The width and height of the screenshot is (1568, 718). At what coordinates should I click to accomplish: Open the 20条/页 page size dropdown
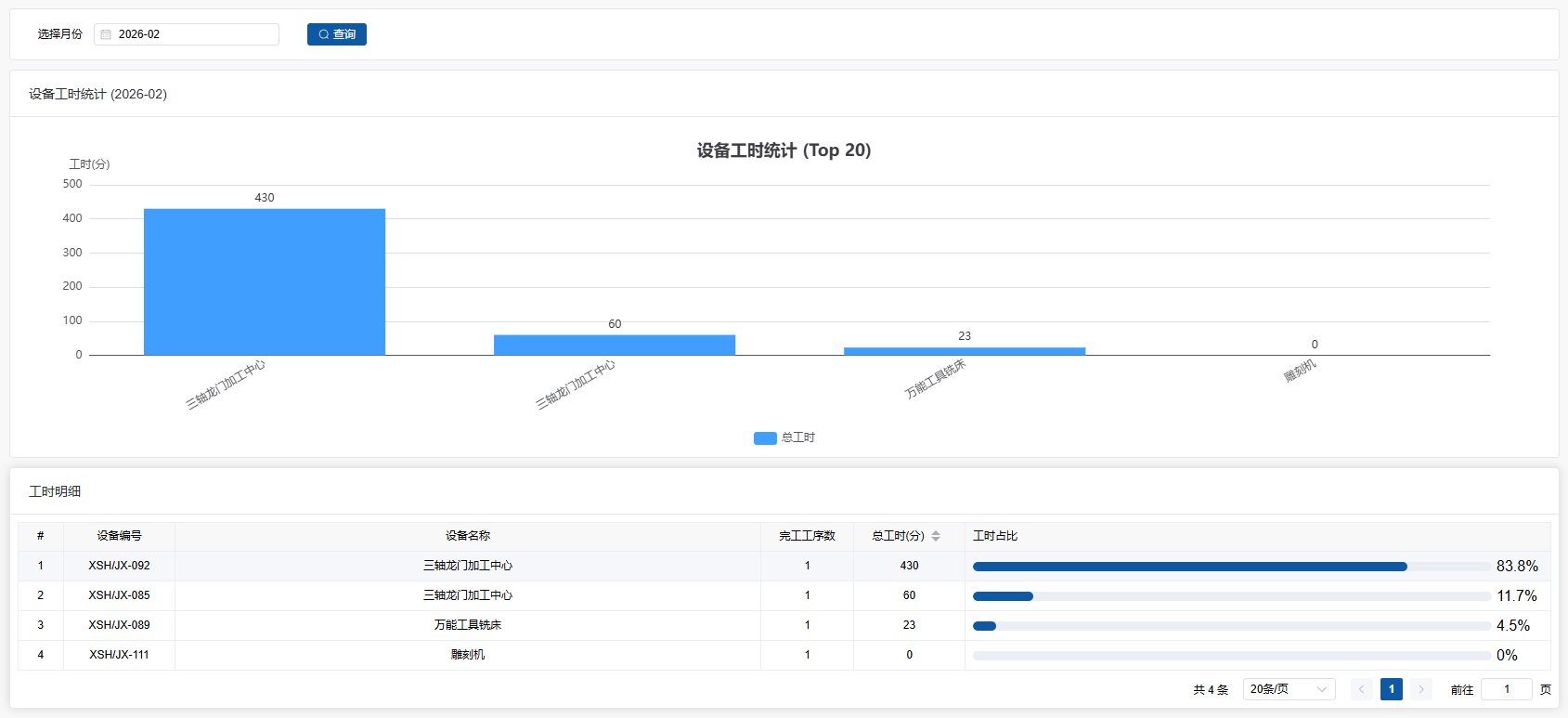pos(1289,689)
